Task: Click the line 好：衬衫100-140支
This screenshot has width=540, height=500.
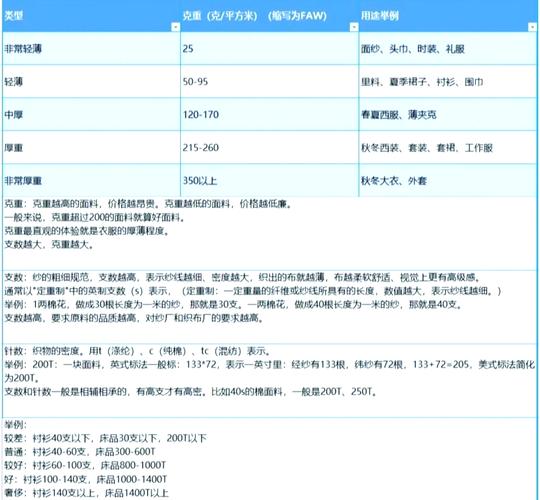Action: [86, 479]
